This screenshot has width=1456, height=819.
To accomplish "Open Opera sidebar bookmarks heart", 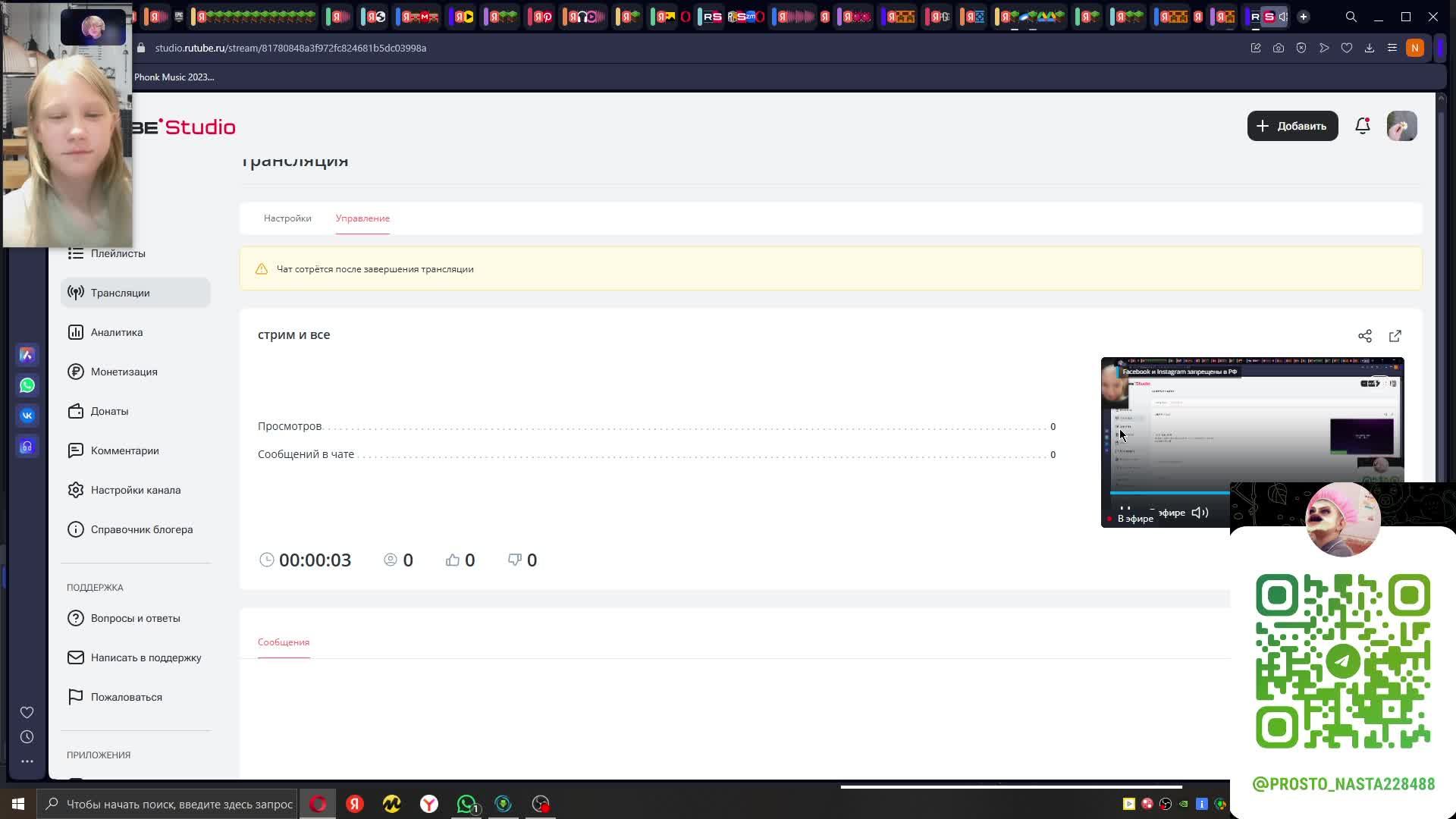I will [27, 713].
